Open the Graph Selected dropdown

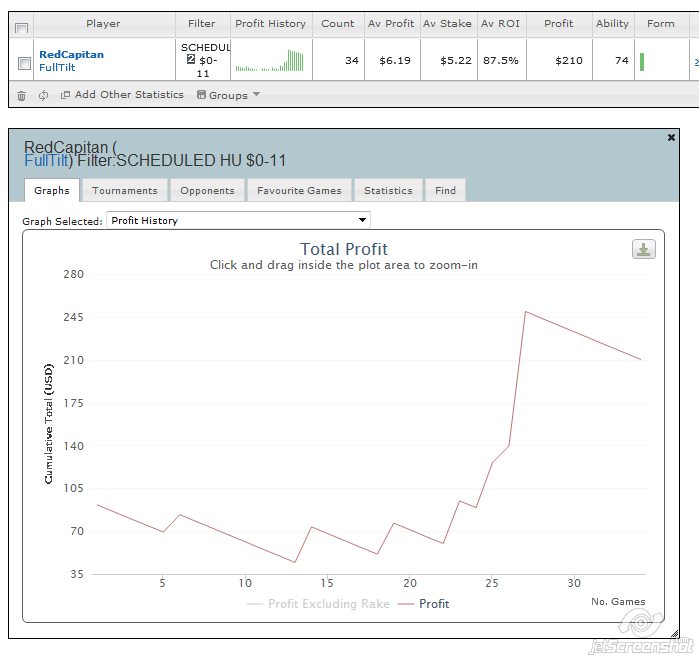tap(238, 220)
